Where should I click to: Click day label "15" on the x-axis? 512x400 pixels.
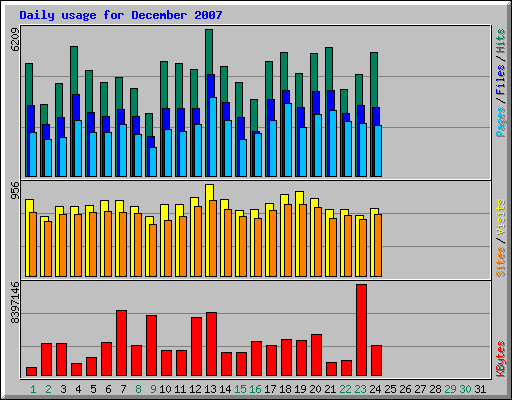coord(240,389)
